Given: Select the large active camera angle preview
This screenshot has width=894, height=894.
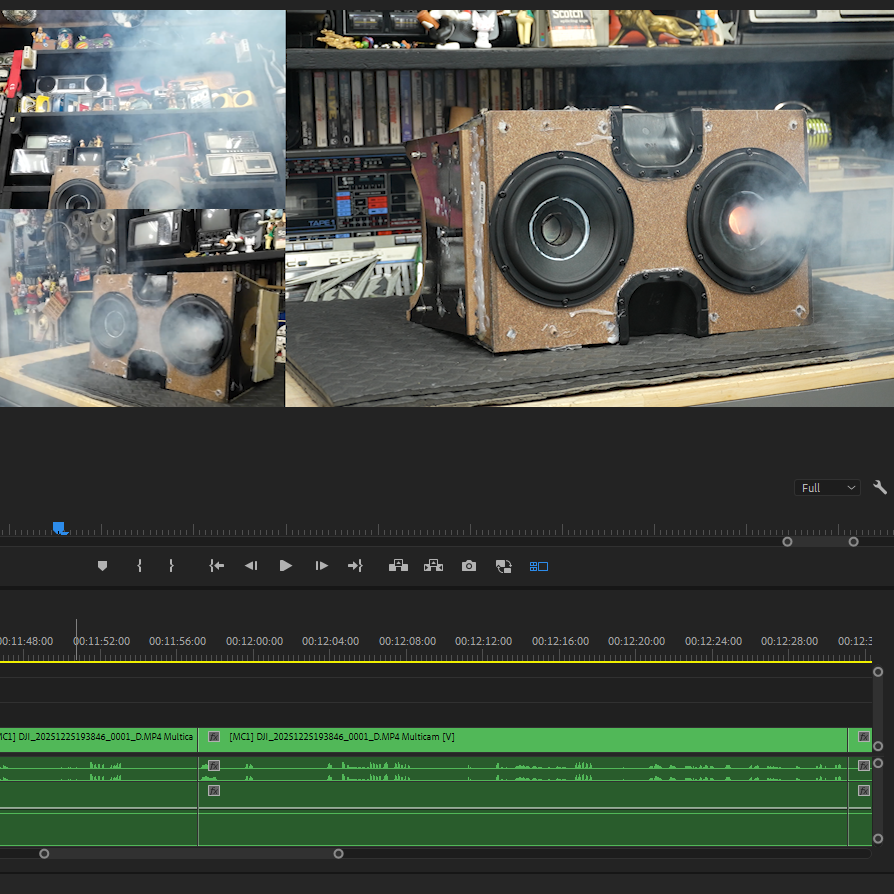Looking at the screenshot, I should pyautogui.click(x=589, y=208).
